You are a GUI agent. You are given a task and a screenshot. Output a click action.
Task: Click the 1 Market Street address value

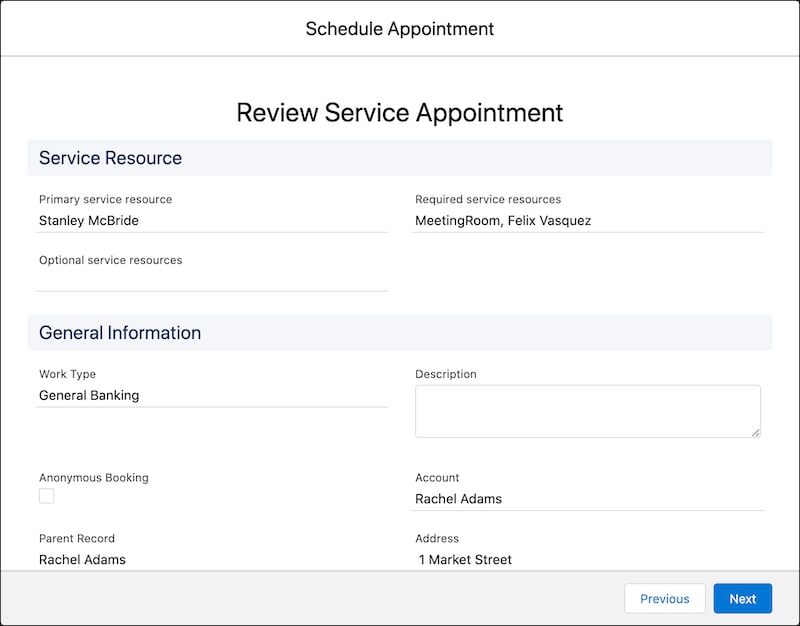(465, 560)
